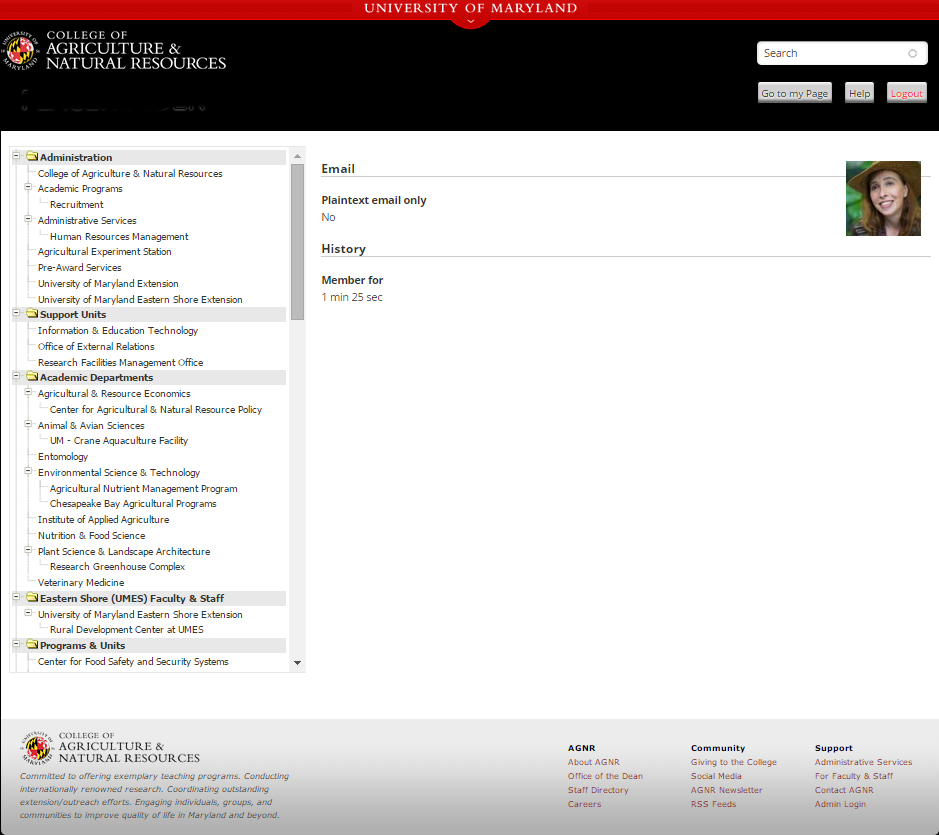939x835 pixels.
Task: Open the RSS Feeds link
Action: [713, 804]
